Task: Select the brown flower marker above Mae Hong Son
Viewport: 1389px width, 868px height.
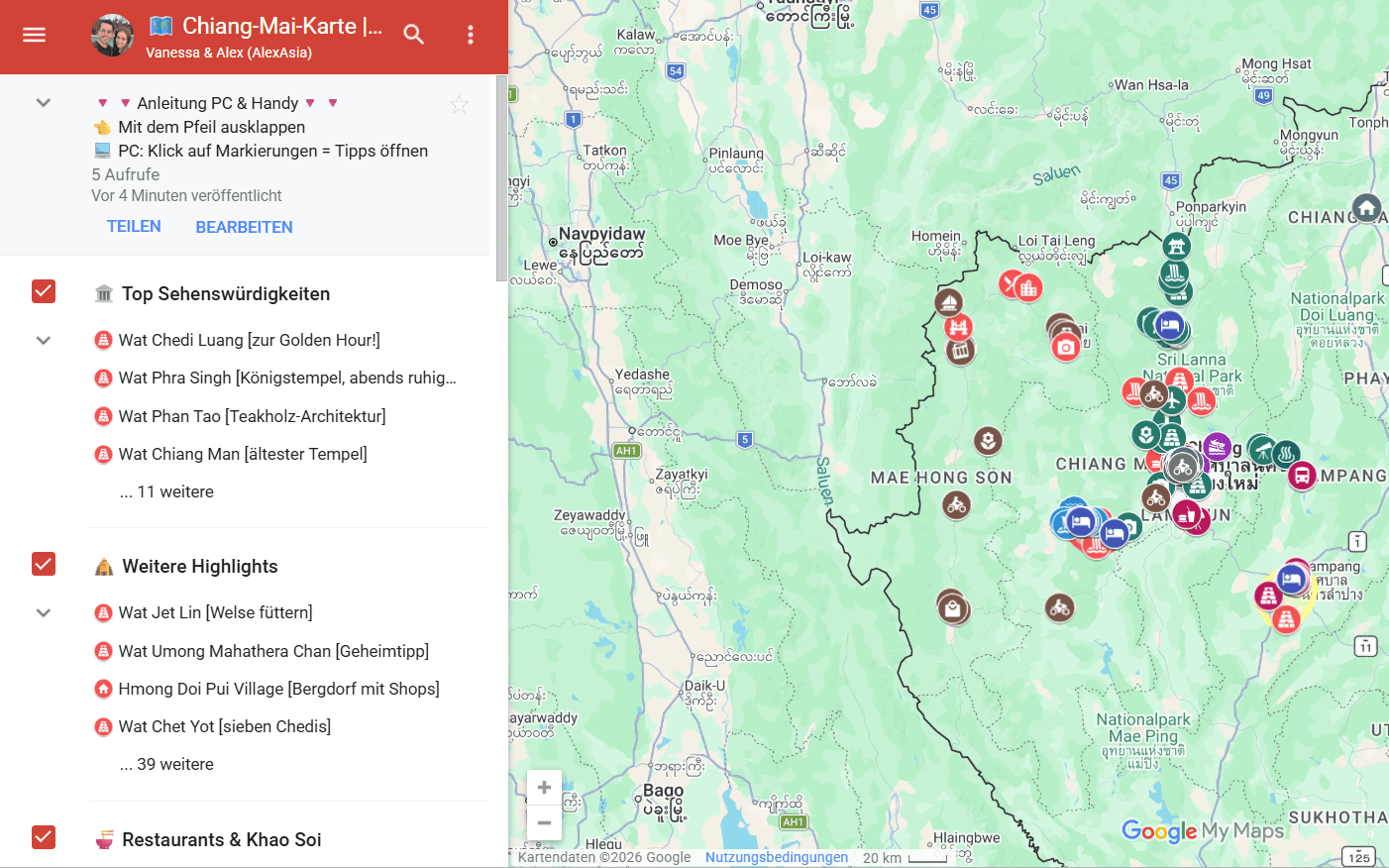Action: [988, 440]
